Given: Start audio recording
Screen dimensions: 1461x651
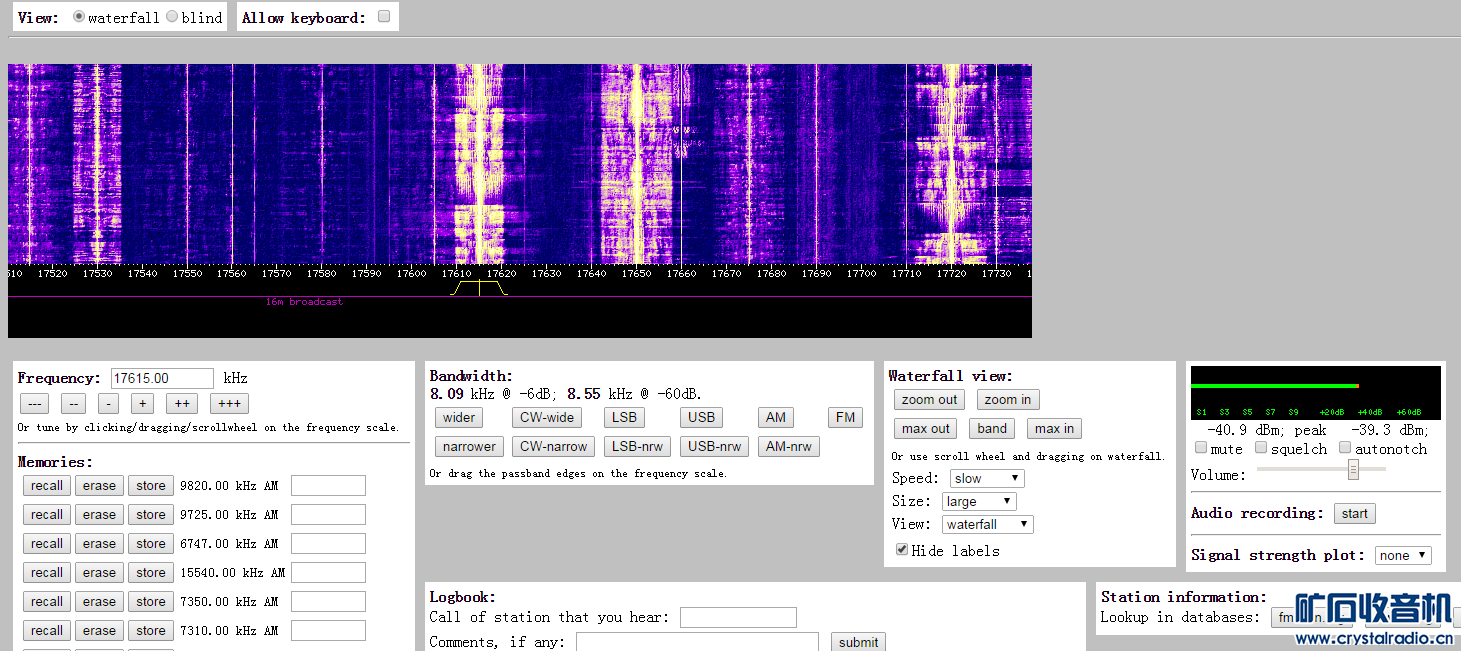Looking at the screenshot, I should coord(1354,514).
